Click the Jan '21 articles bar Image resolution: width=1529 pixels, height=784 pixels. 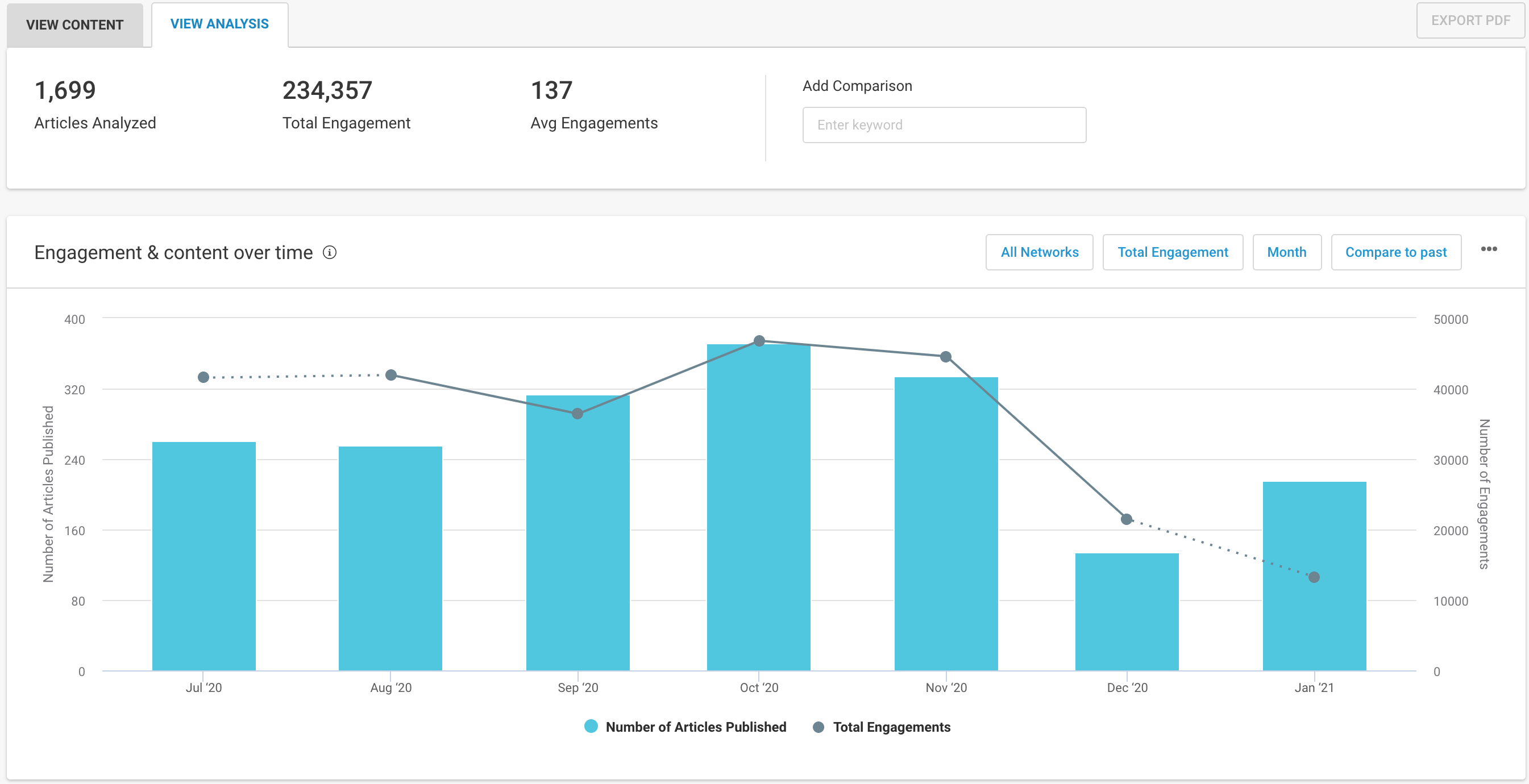tap(1314, 577)
